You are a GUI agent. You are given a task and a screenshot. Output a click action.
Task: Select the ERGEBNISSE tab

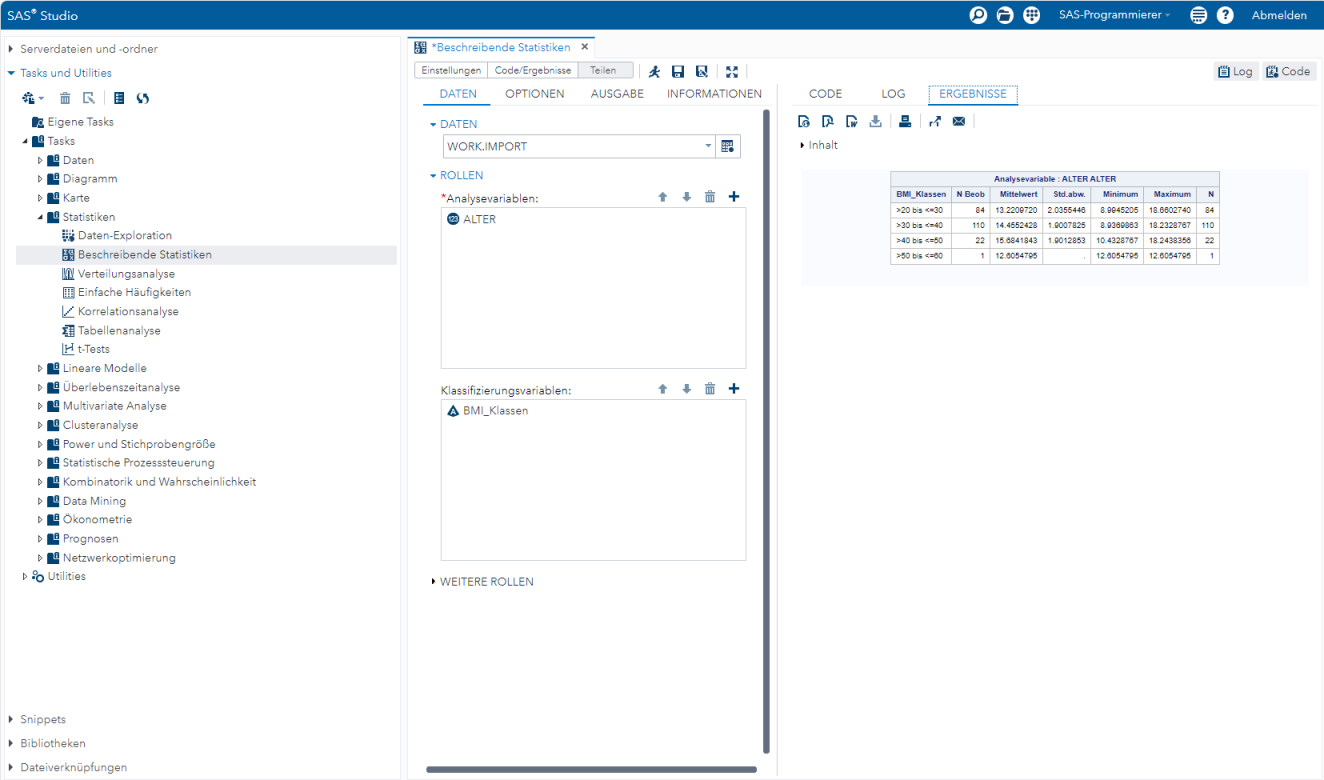[x=973, y=94]
